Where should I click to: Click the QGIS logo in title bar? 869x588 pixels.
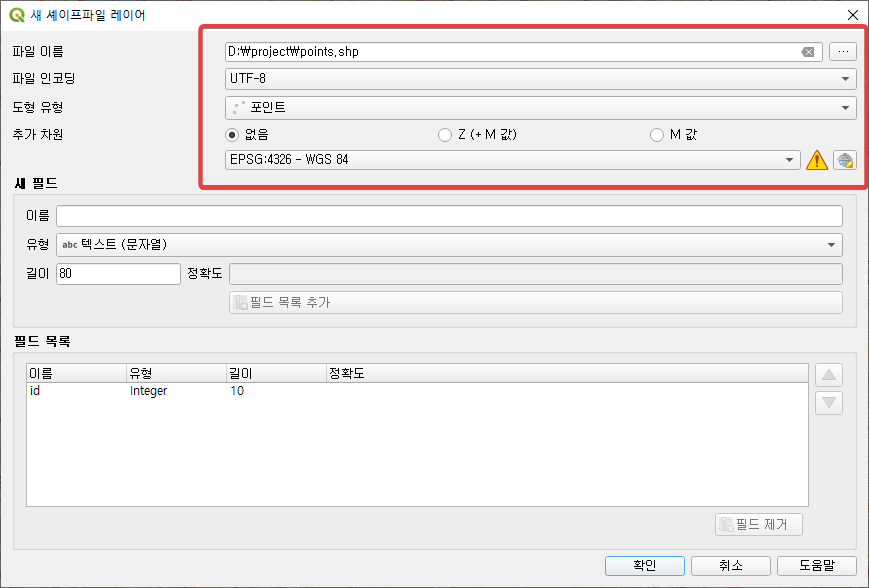16,15
